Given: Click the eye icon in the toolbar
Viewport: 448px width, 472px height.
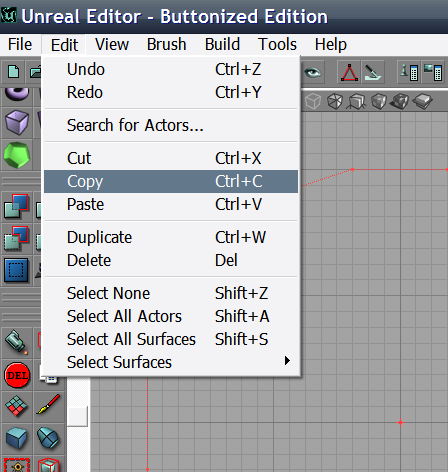Looking at the screenshot, I should pos(312,72).
